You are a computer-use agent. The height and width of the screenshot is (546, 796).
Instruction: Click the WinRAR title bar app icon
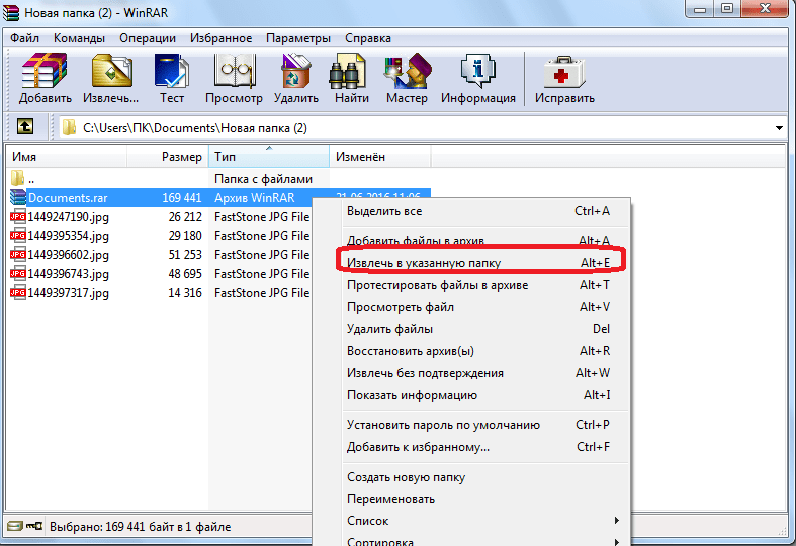point(11,12)
